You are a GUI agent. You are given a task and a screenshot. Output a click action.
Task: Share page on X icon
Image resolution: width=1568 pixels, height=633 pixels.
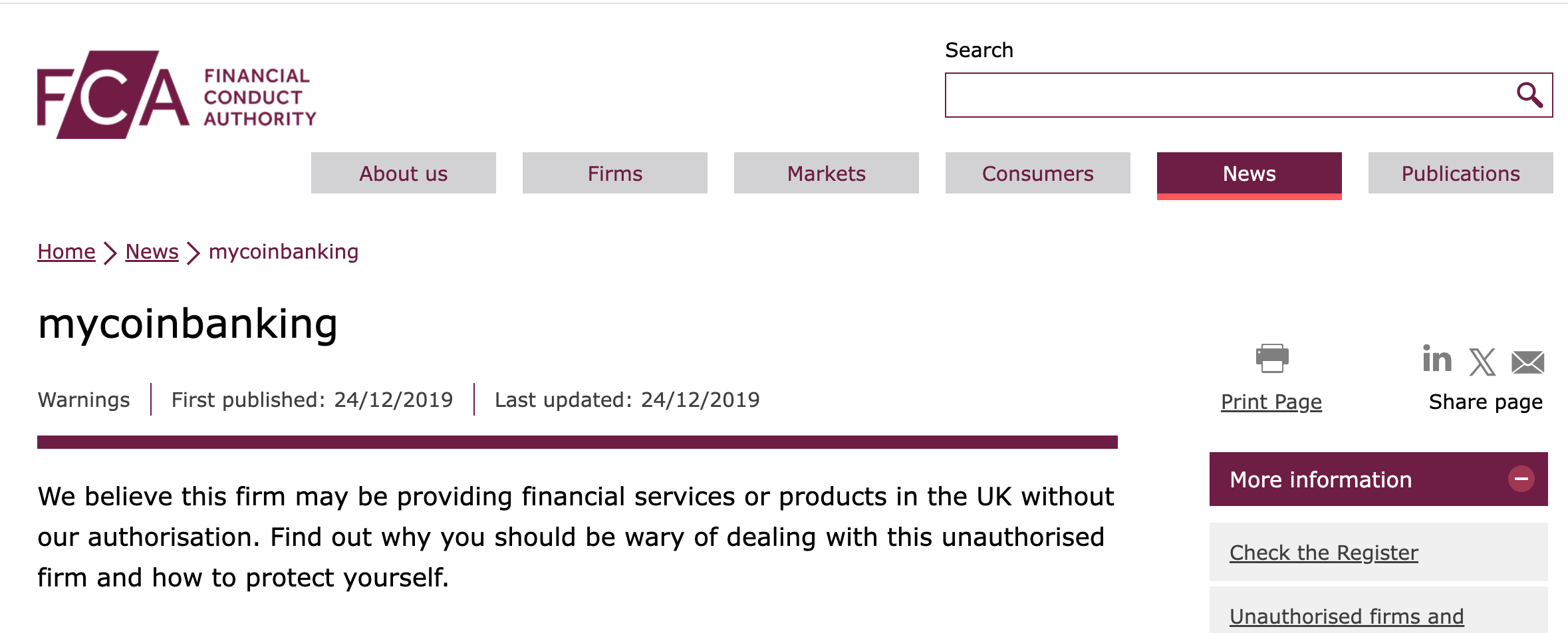(x=1482, y=362)
